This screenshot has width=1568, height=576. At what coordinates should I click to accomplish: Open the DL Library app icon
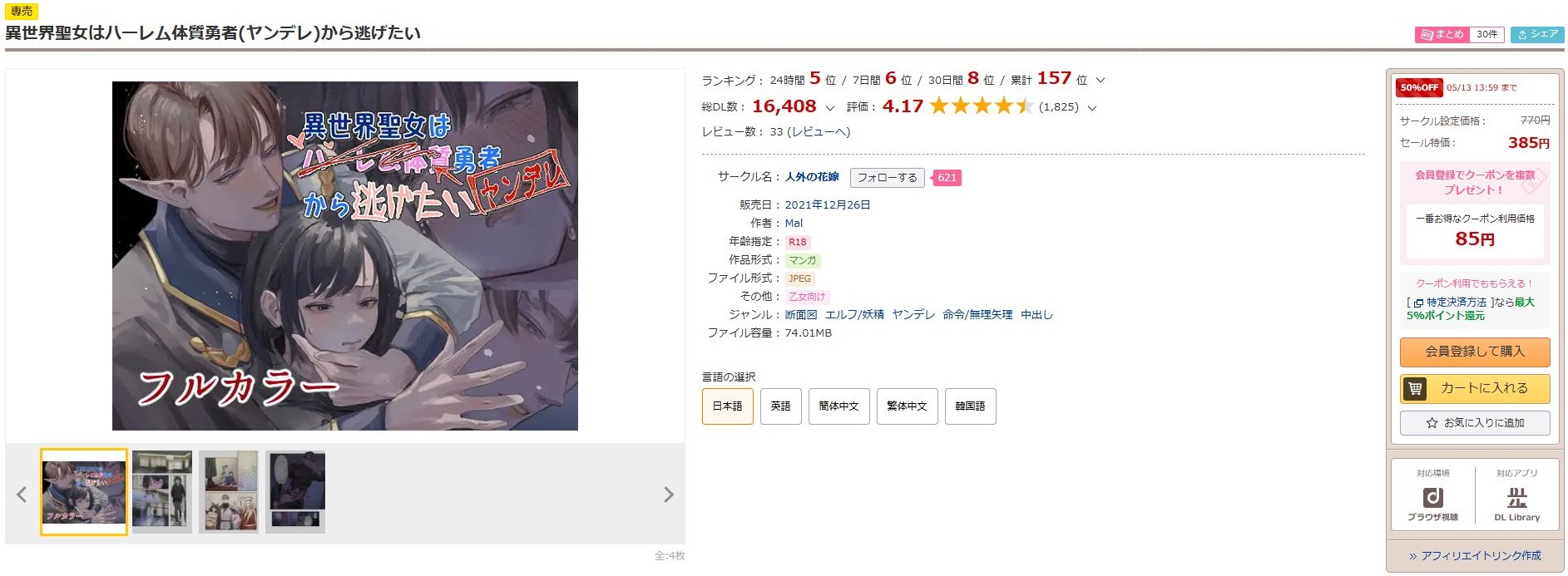1516,497
